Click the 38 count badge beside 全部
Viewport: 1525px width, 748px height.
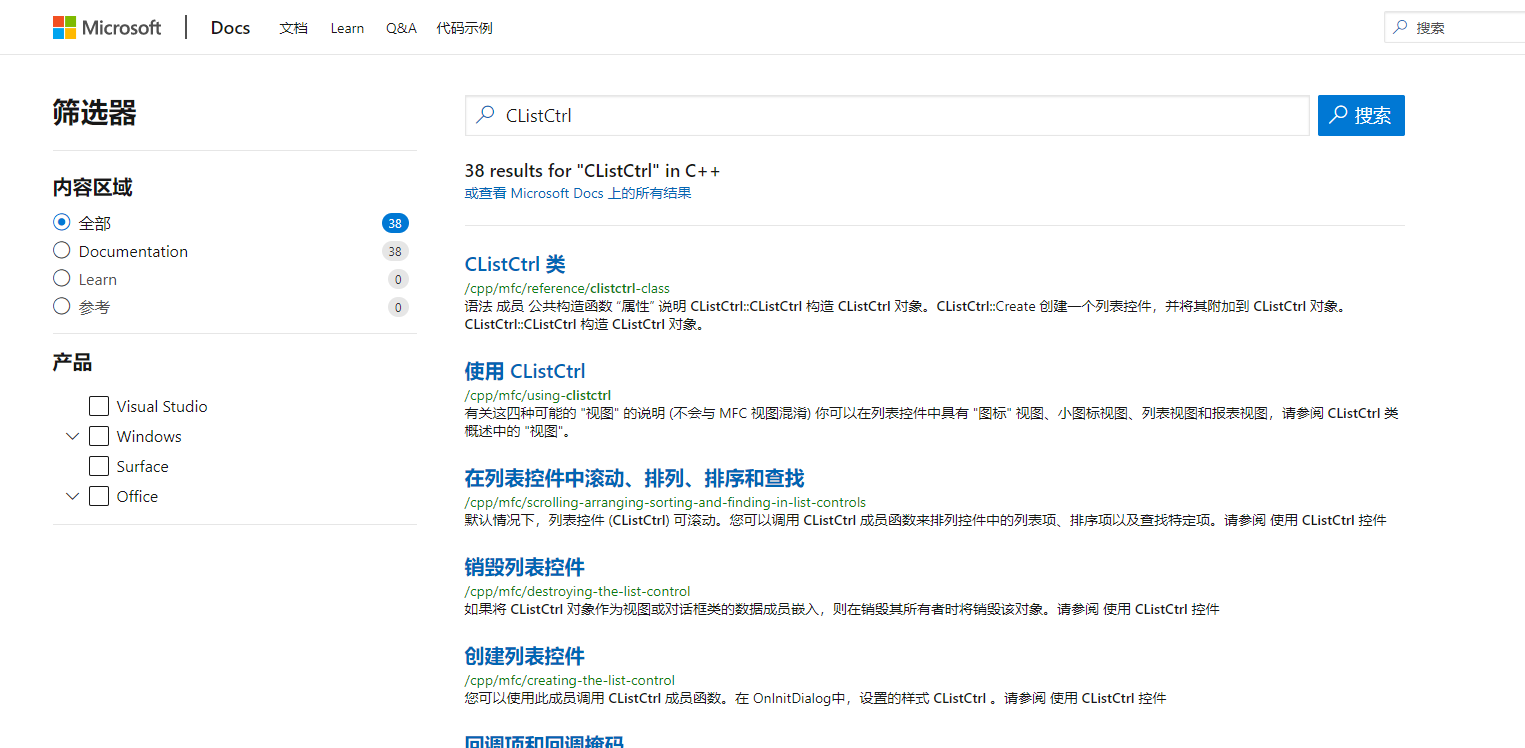(395, 223)
